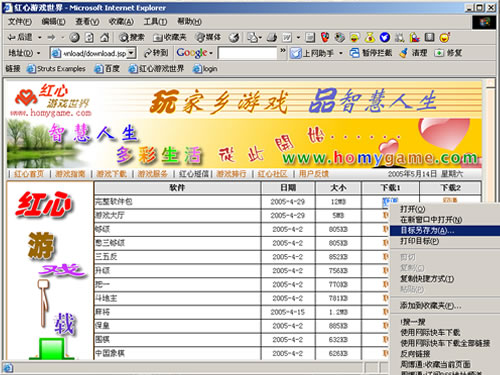The image size is (500, 375).
Task: Open the Favorites (收藏夹) toolbar button
Action: (169, 37)
